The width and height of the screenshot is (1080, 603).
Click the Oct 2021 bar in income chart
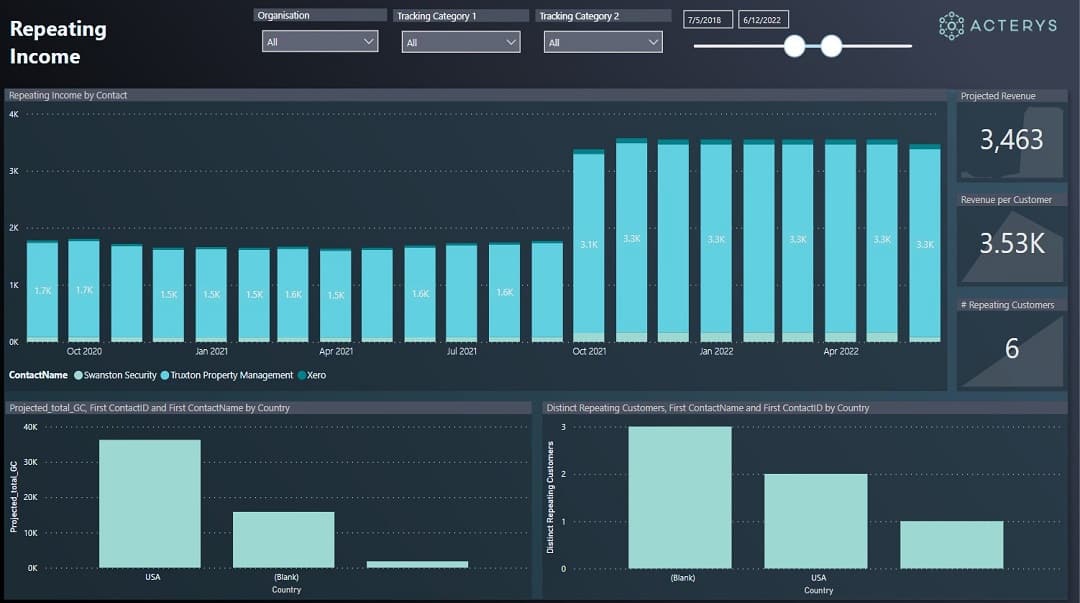pos(589,245)
